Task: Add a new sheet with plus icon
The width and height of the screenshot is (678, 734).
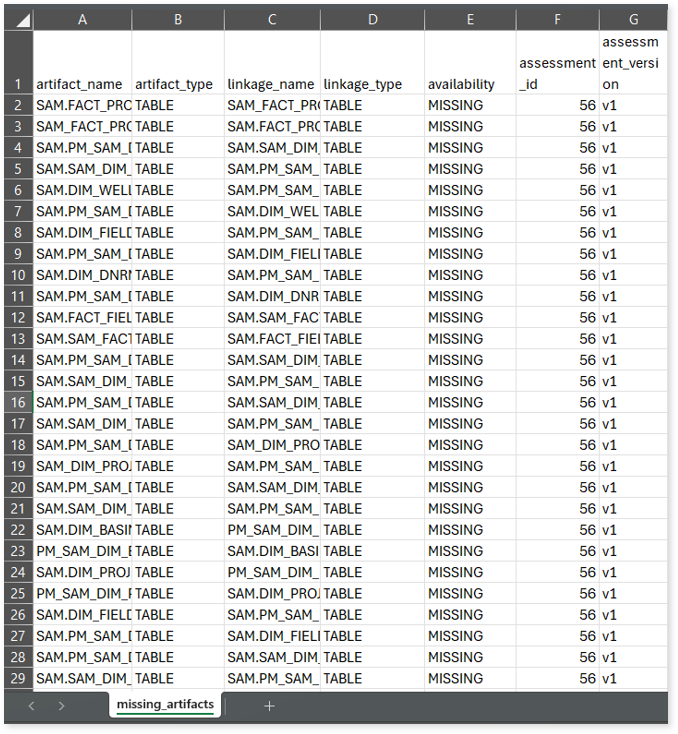Action: [269, 705]
